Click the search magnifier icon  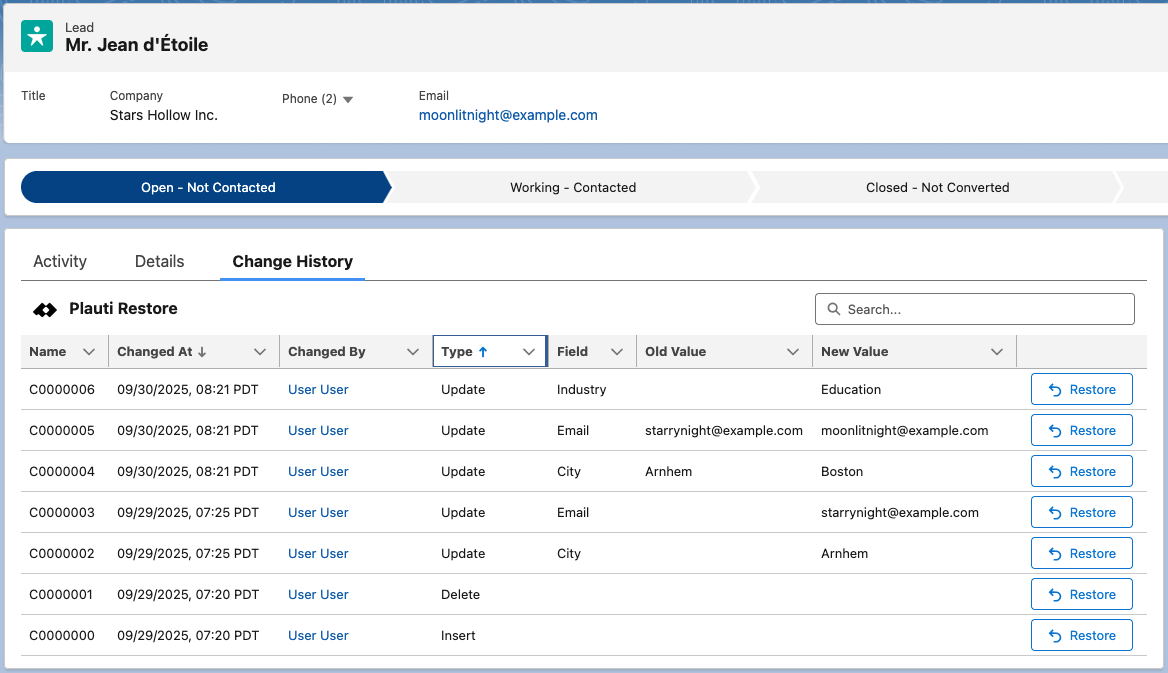point(834,309)
